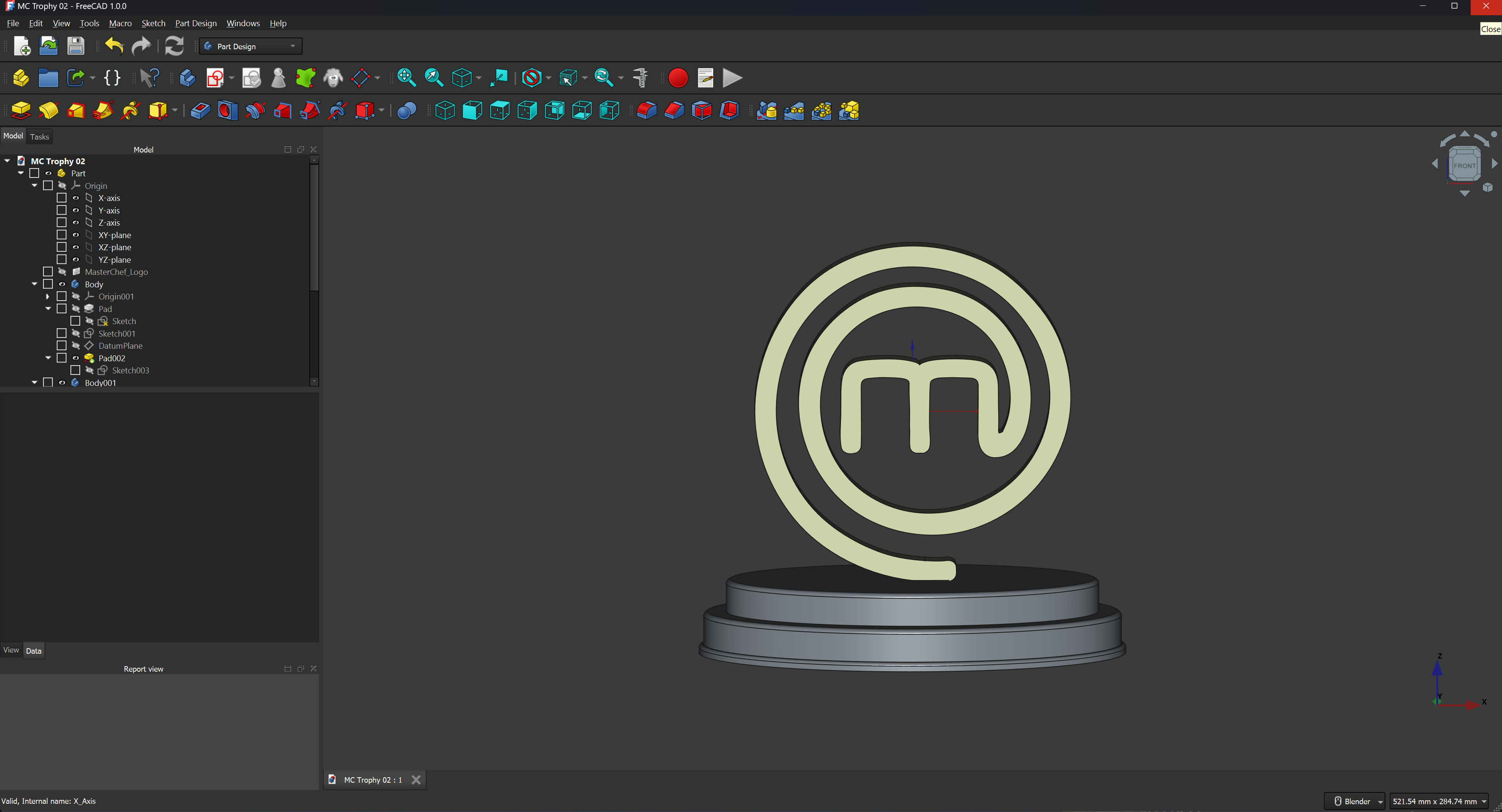1502x812 pixels.
Task: Click Fit Selection zoom icon
Action: tap(434, 77)
